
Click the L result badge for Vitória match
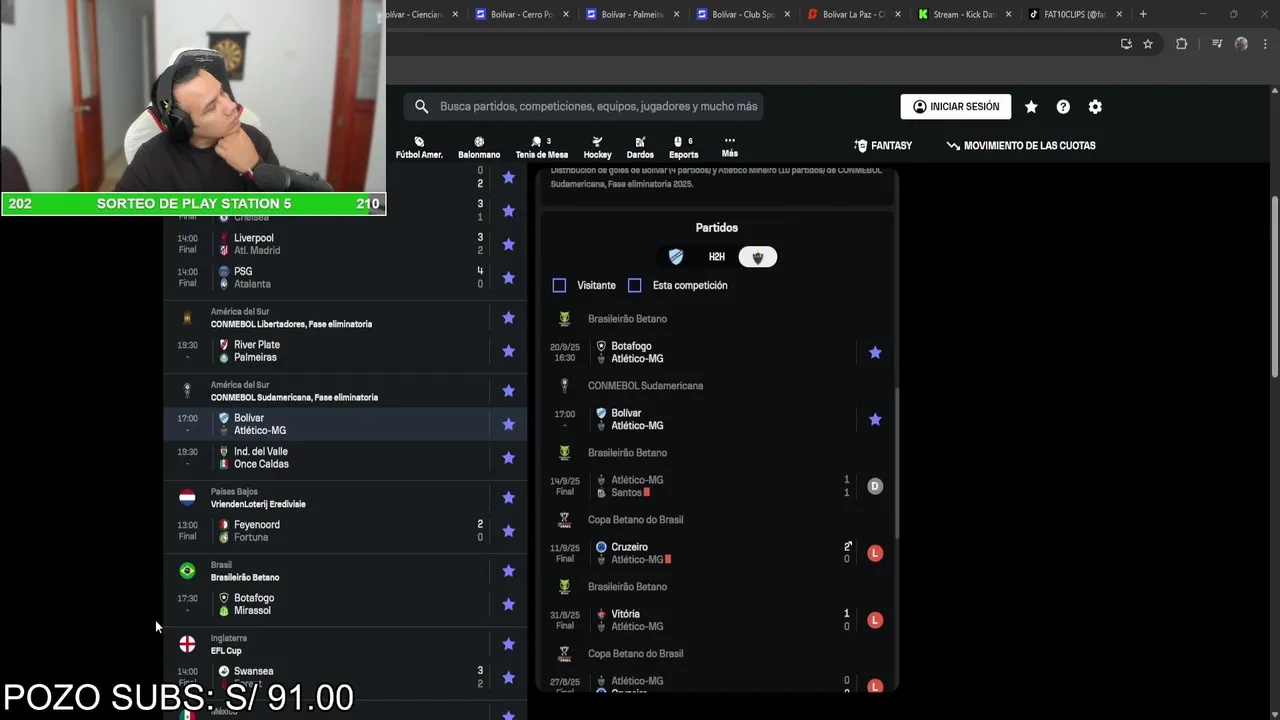[x=875, y=620]
